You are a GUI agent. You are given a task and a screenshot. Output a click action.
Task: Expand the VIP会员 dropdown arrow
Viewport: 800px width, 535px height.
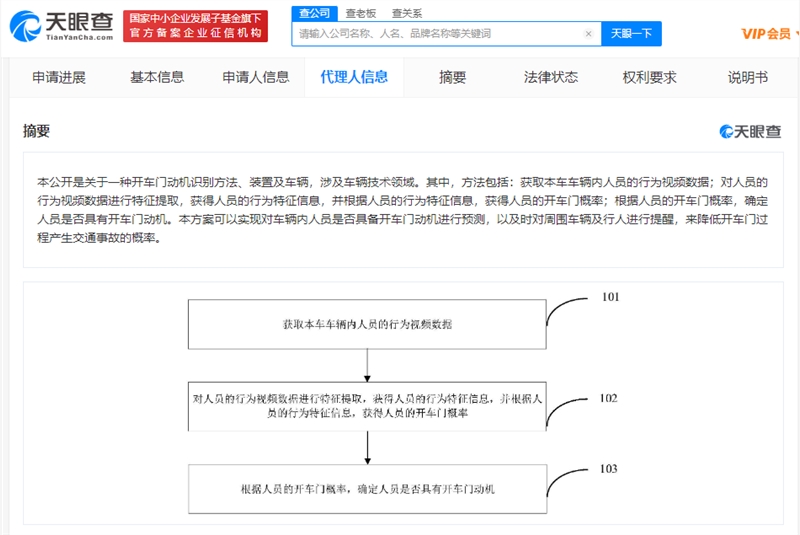click(797, 34)
